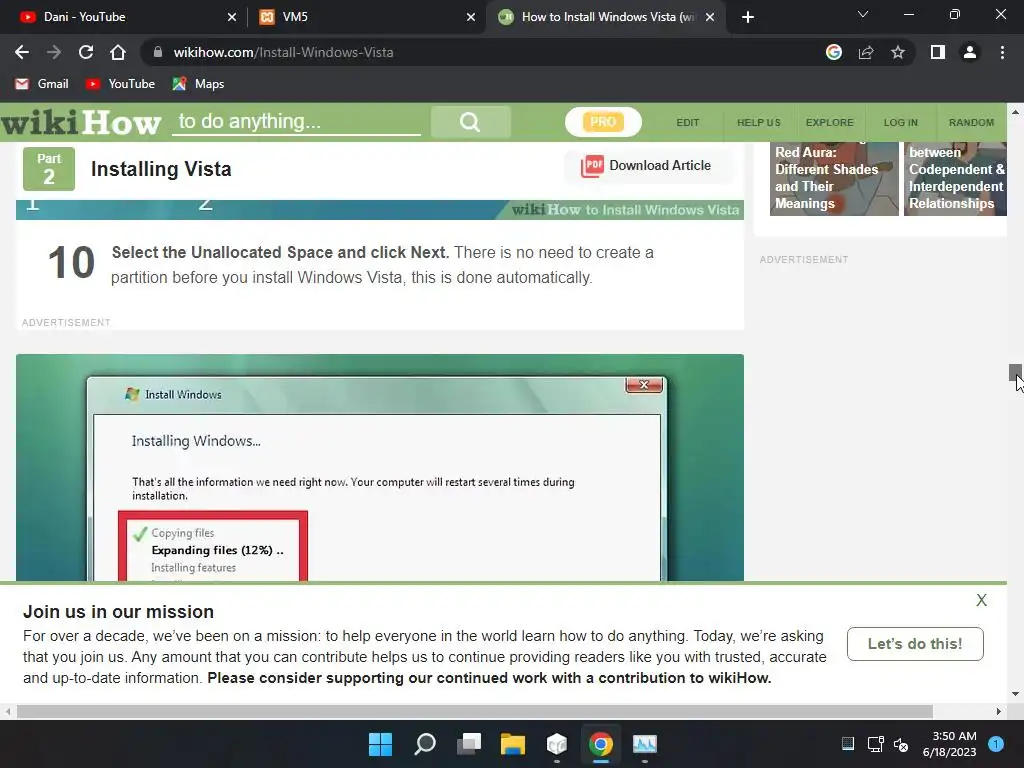Click the scroll down arrow
The height and width of the screenshot is (768, 1024).
click(x=1016, y=694)
